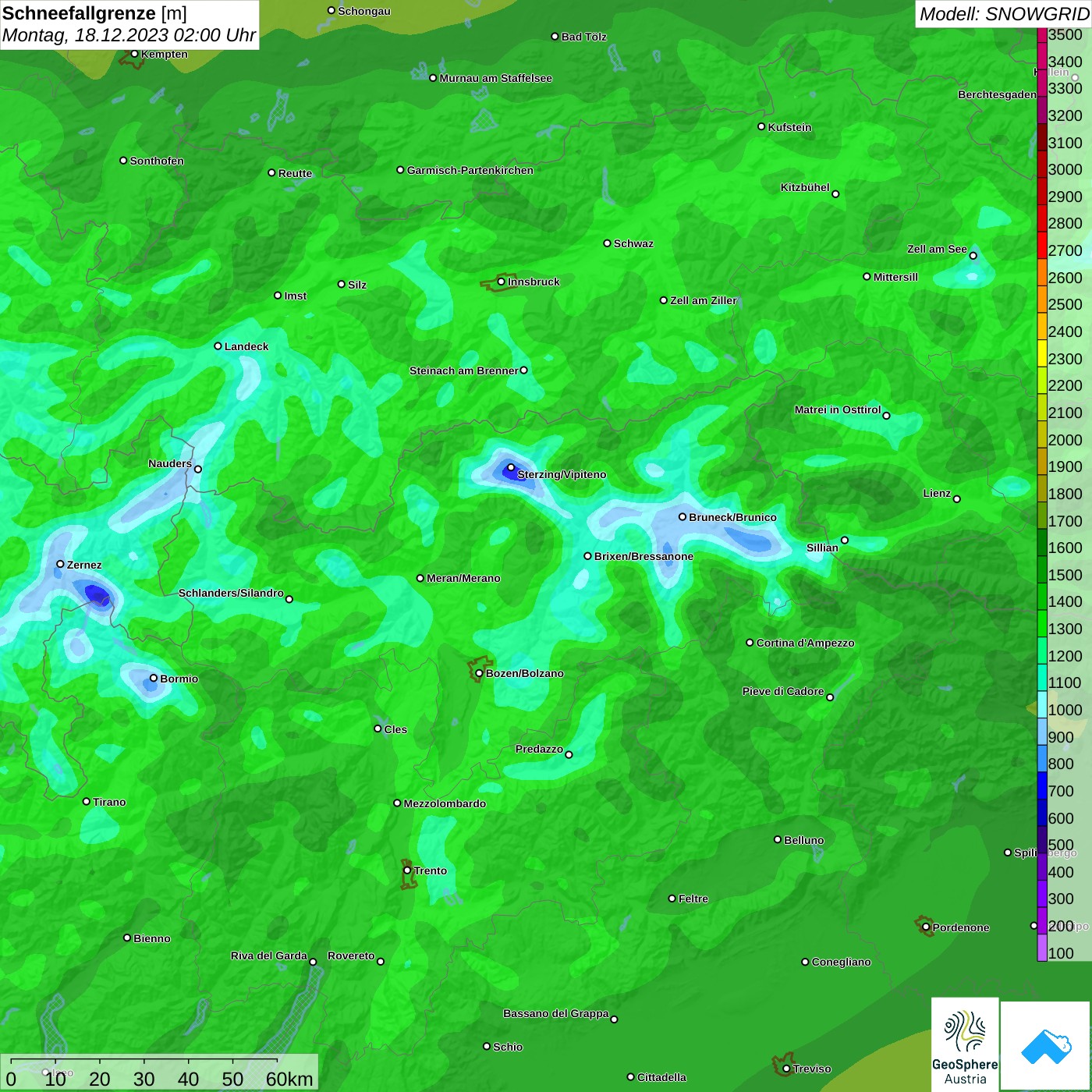The image size is (1092, 1092).
Task: Click the purple 100 m legend swatch
Action: (x=1042, y=948)
